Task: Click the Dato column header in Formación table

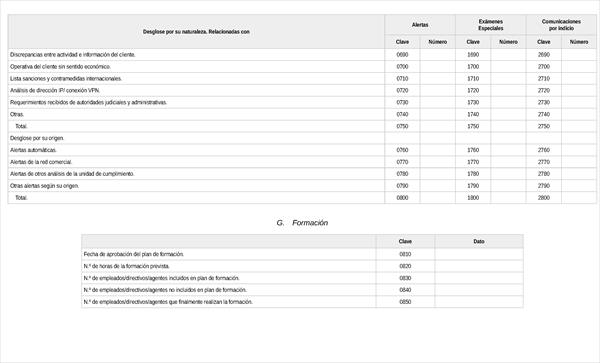Action: pyautogui.click(x=479, y=241)
